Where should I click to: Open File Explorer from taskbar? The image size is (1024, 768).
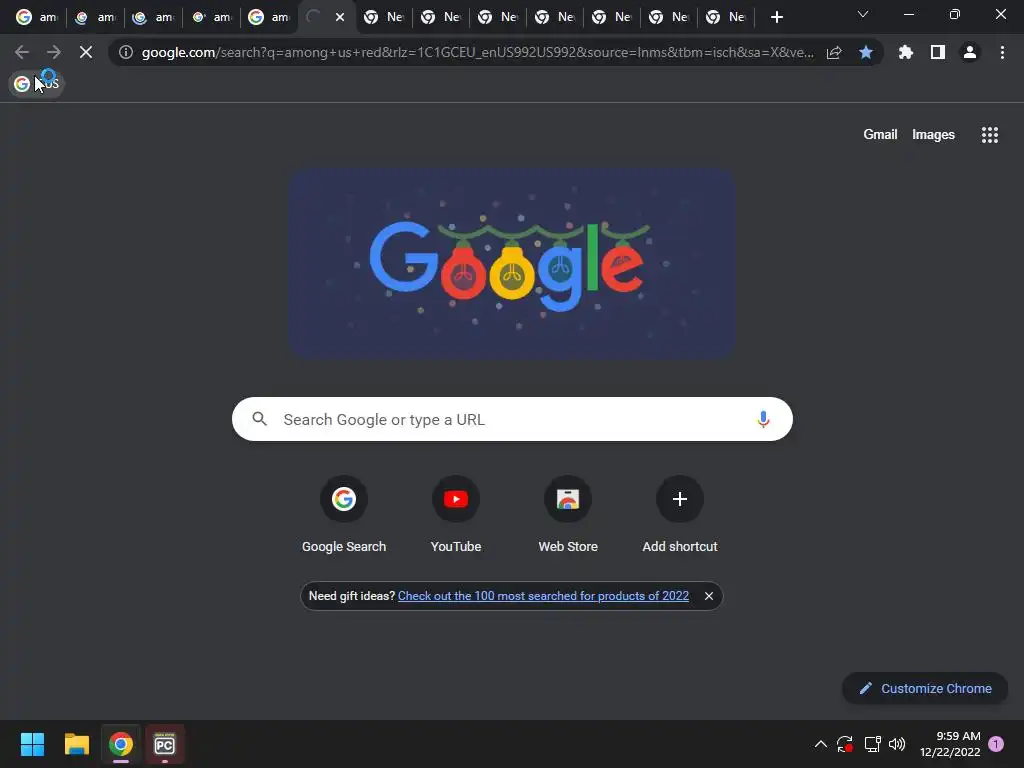[76, 744]
